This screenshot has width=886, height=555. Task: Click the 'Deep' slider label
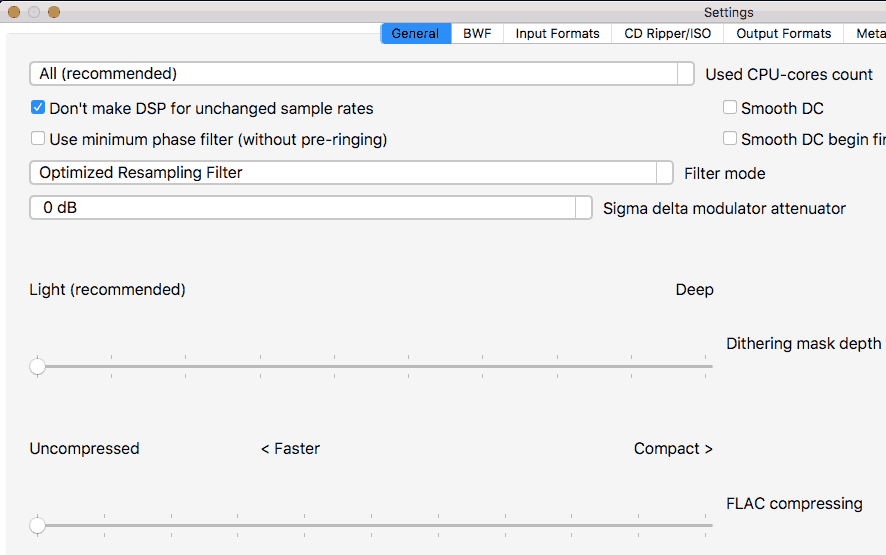(694, 289)
